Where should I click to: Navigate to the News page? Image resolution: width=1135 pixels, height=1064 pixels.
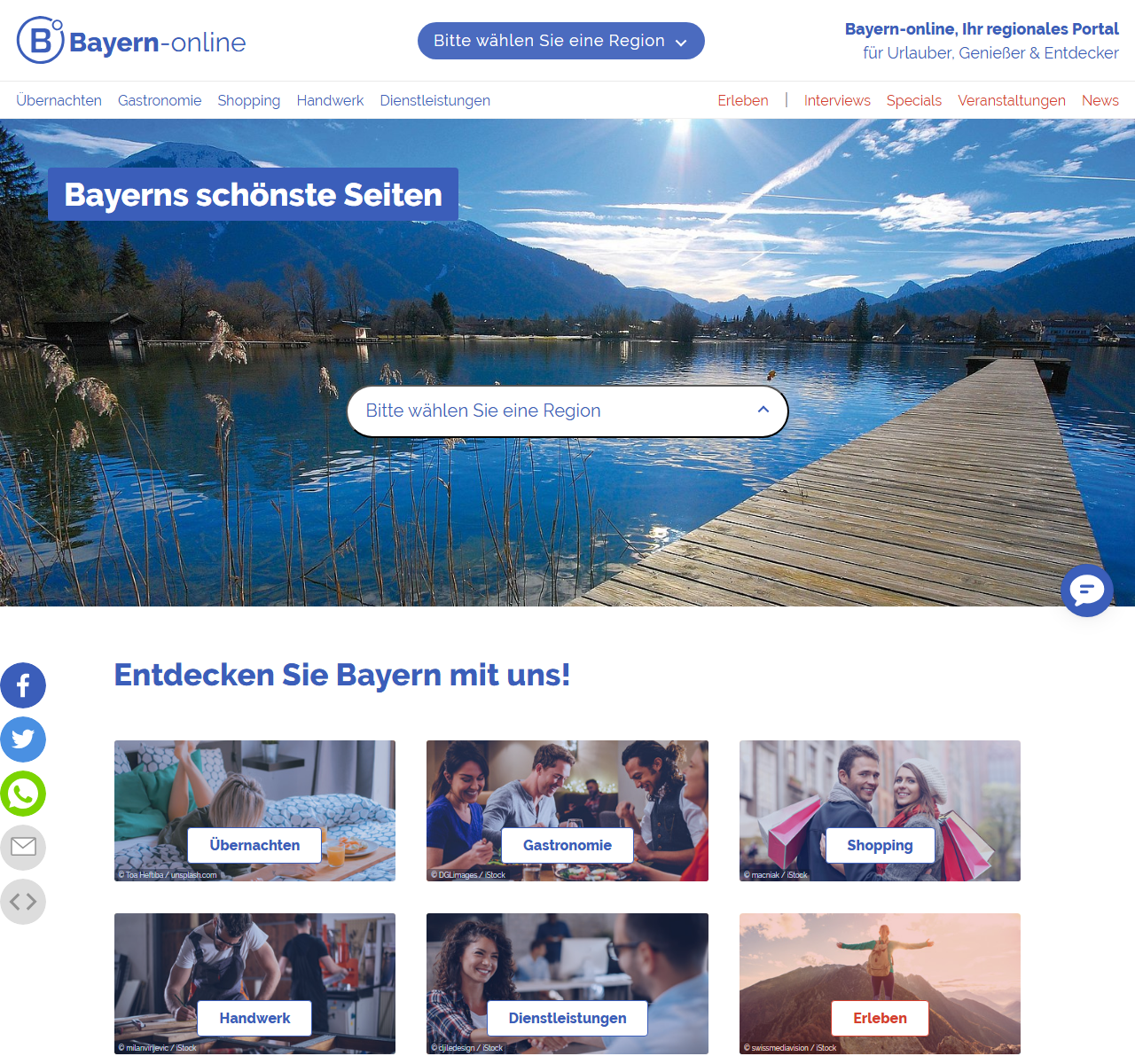1100,100
